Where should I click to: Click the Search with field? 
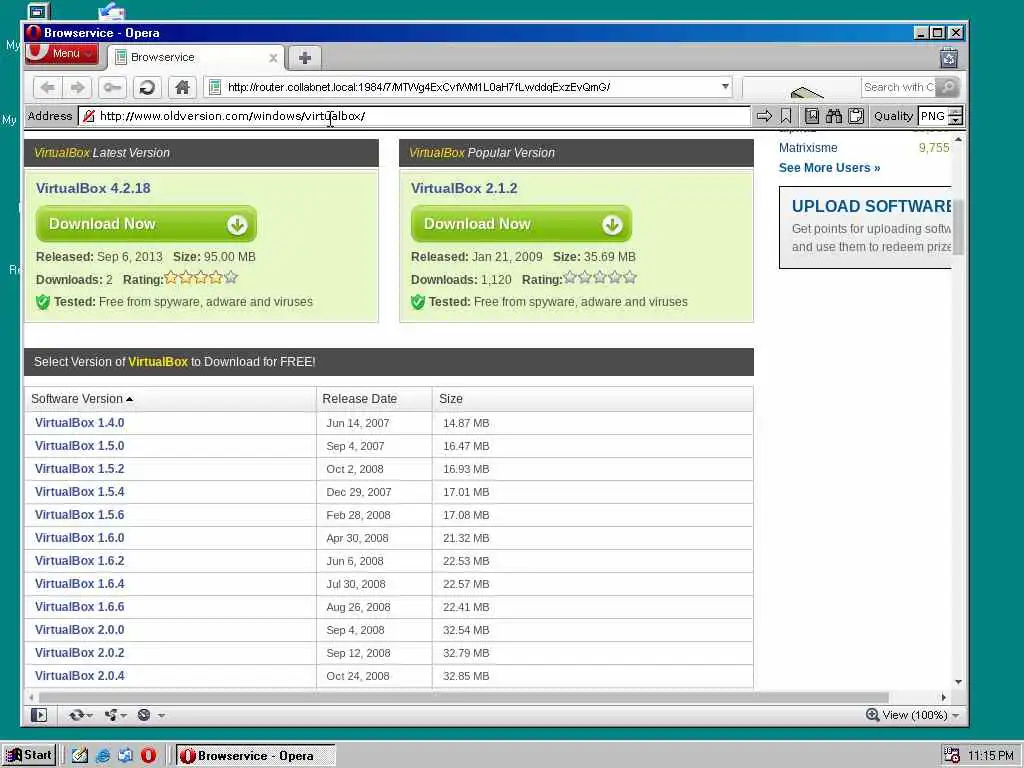click(899, 87)
